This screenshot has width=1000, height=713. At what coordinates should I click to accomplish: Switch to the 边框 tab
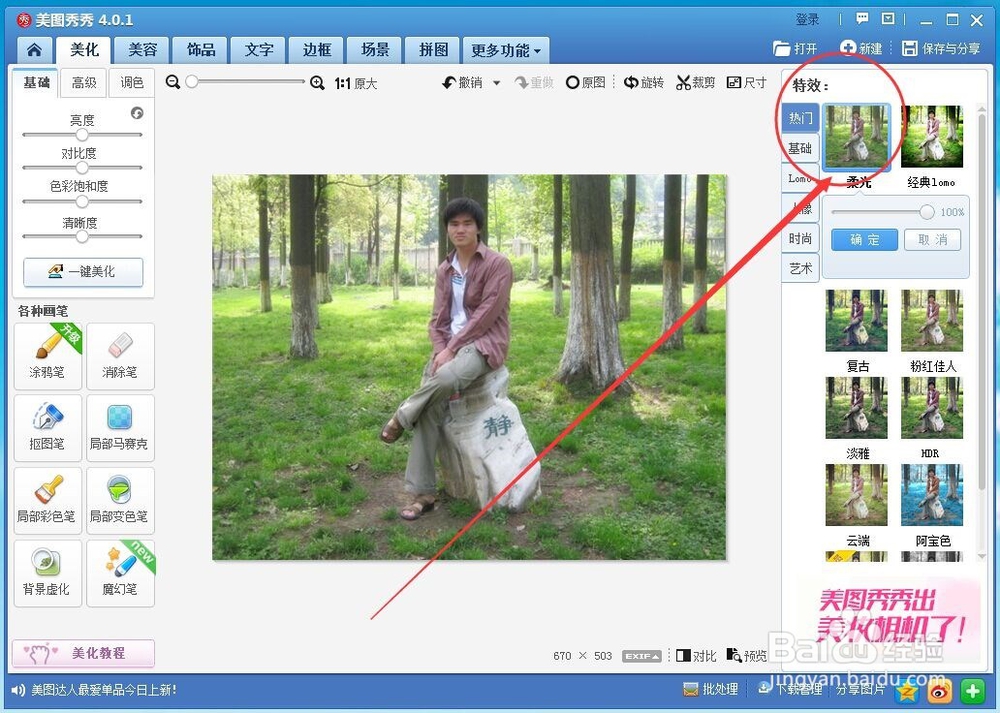(x=317, y=50)
